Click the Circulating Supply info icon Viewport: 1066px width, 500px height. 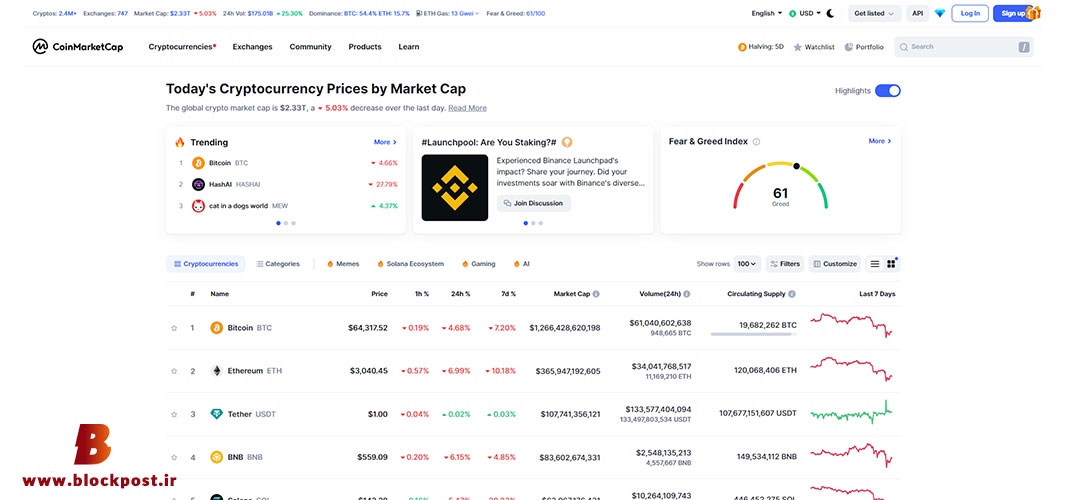[792, 294]
